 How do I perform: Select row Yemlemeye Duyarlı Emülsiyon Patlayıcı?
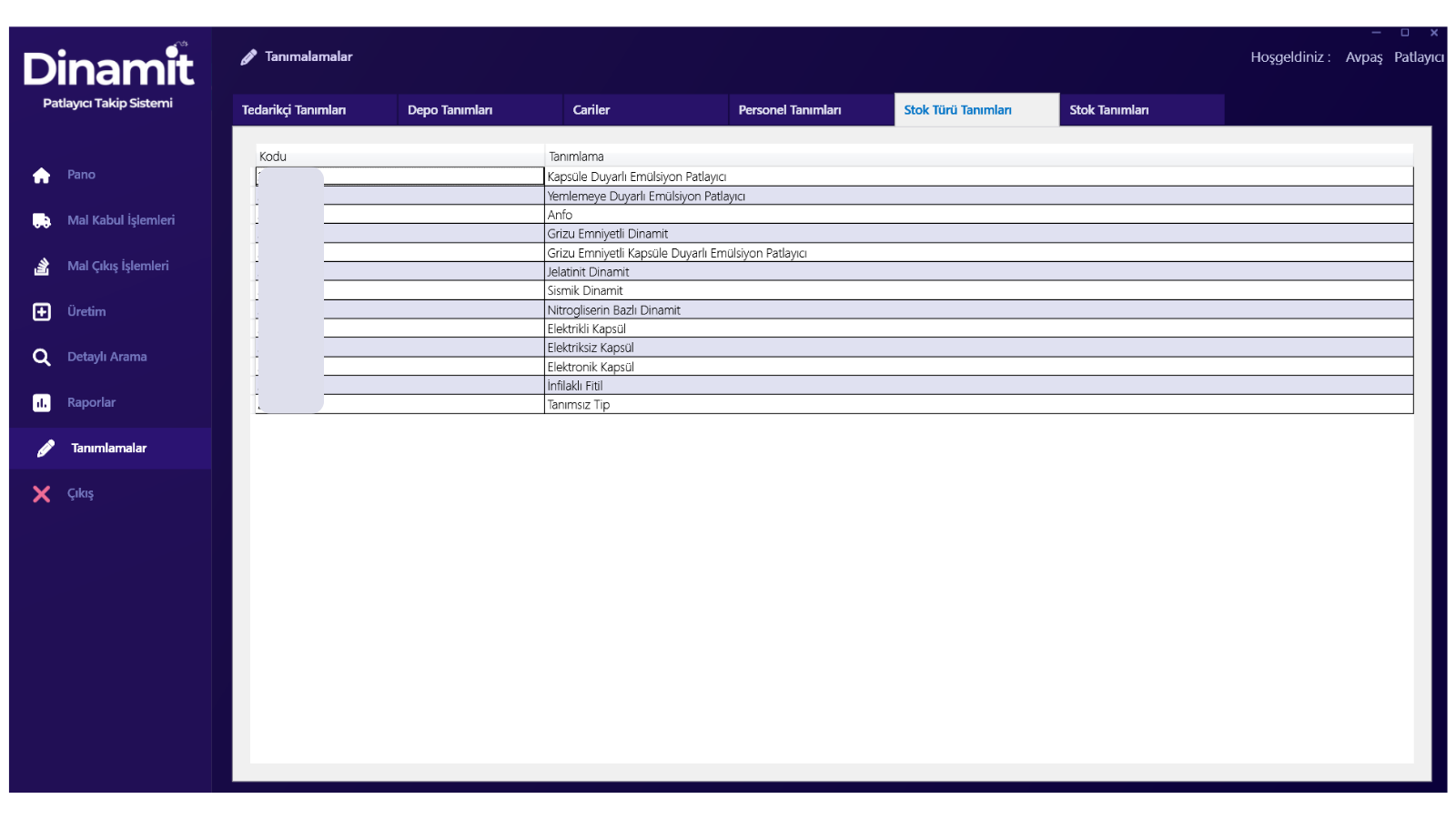click(834, 196)
